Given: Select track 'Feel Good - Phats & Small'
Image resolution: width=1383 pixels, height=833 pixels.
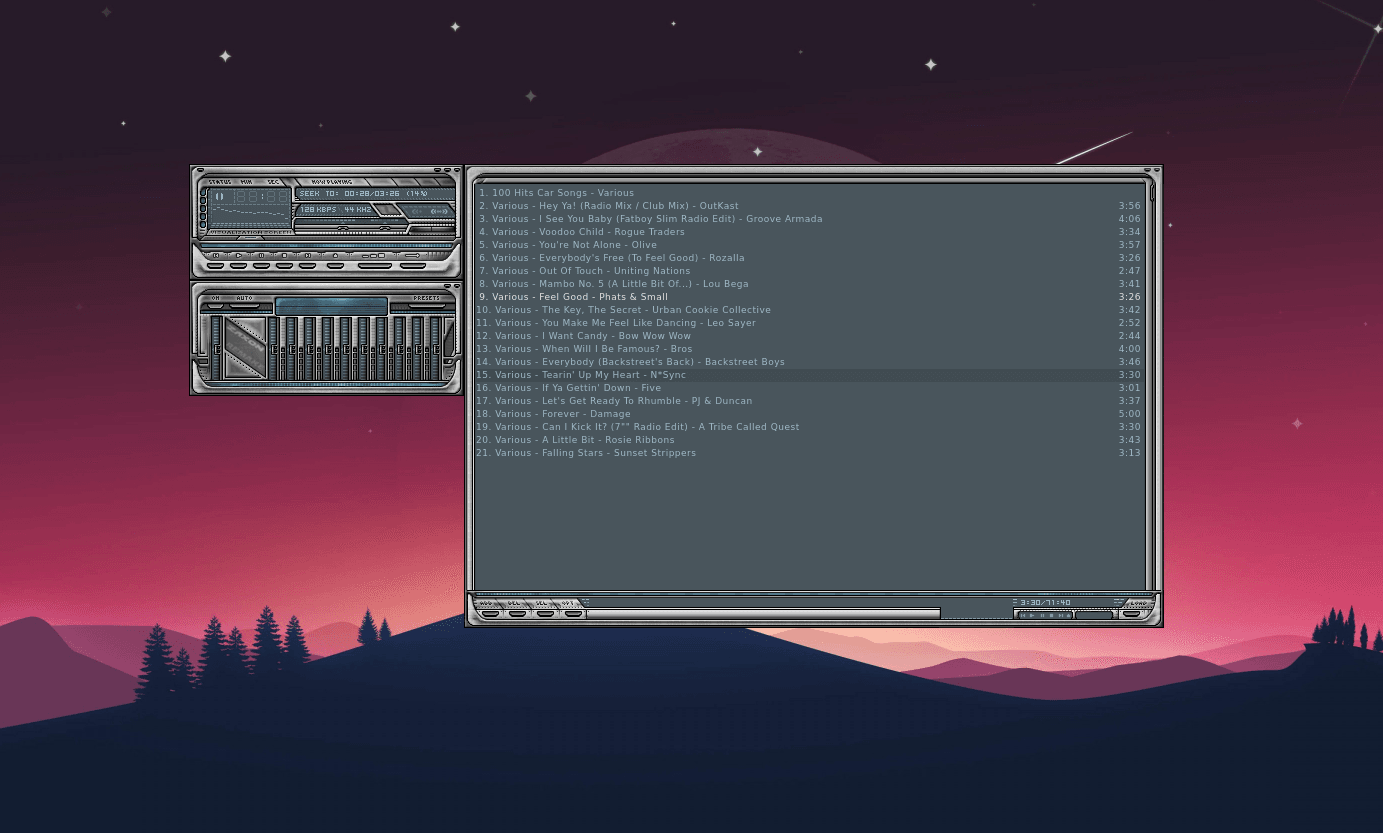Looking at the screenshot, I should [x=809, y=297].
